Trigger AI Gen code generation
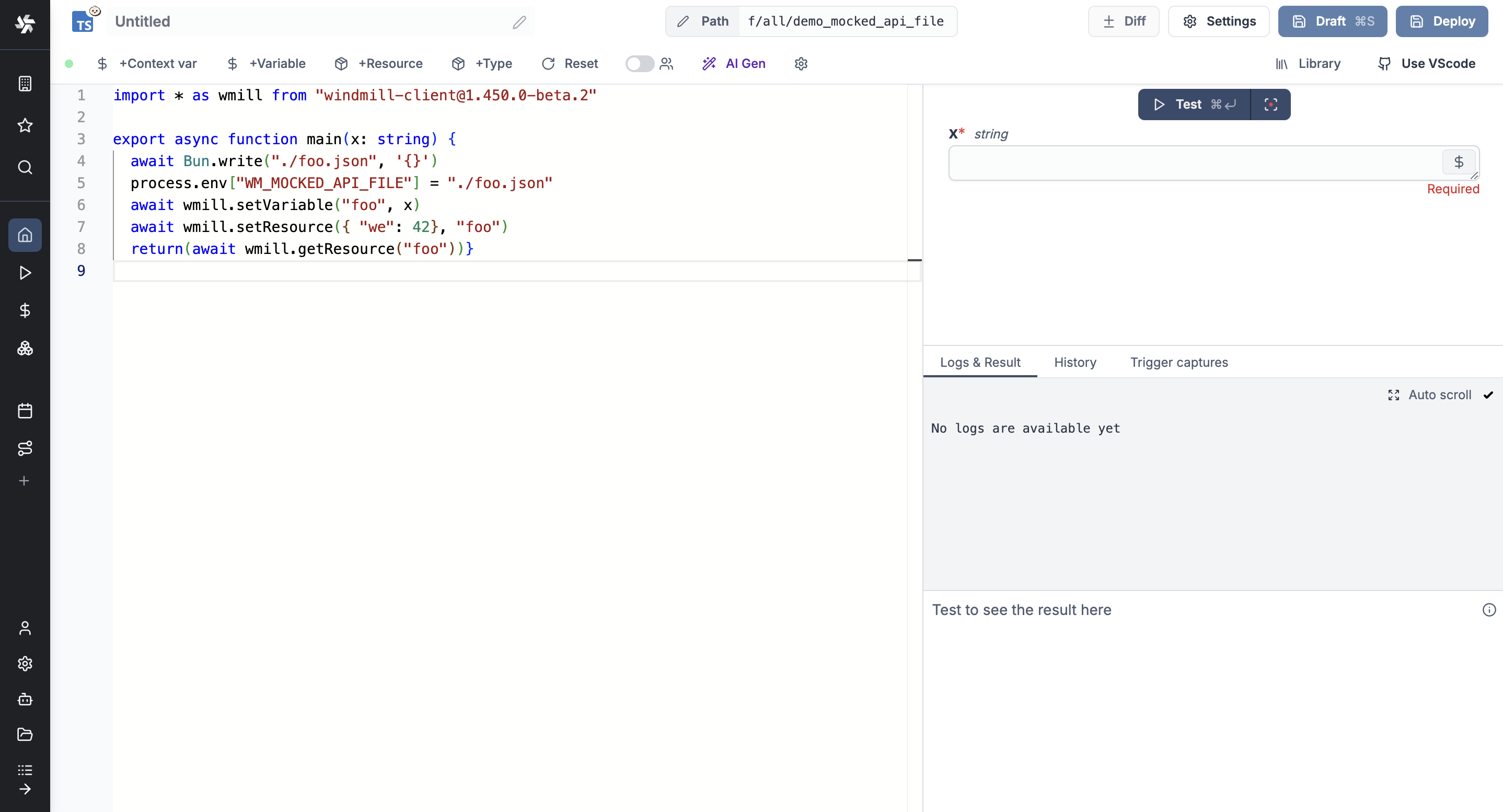The height and width of the screenshot is (812, 1503). point(734,64)
